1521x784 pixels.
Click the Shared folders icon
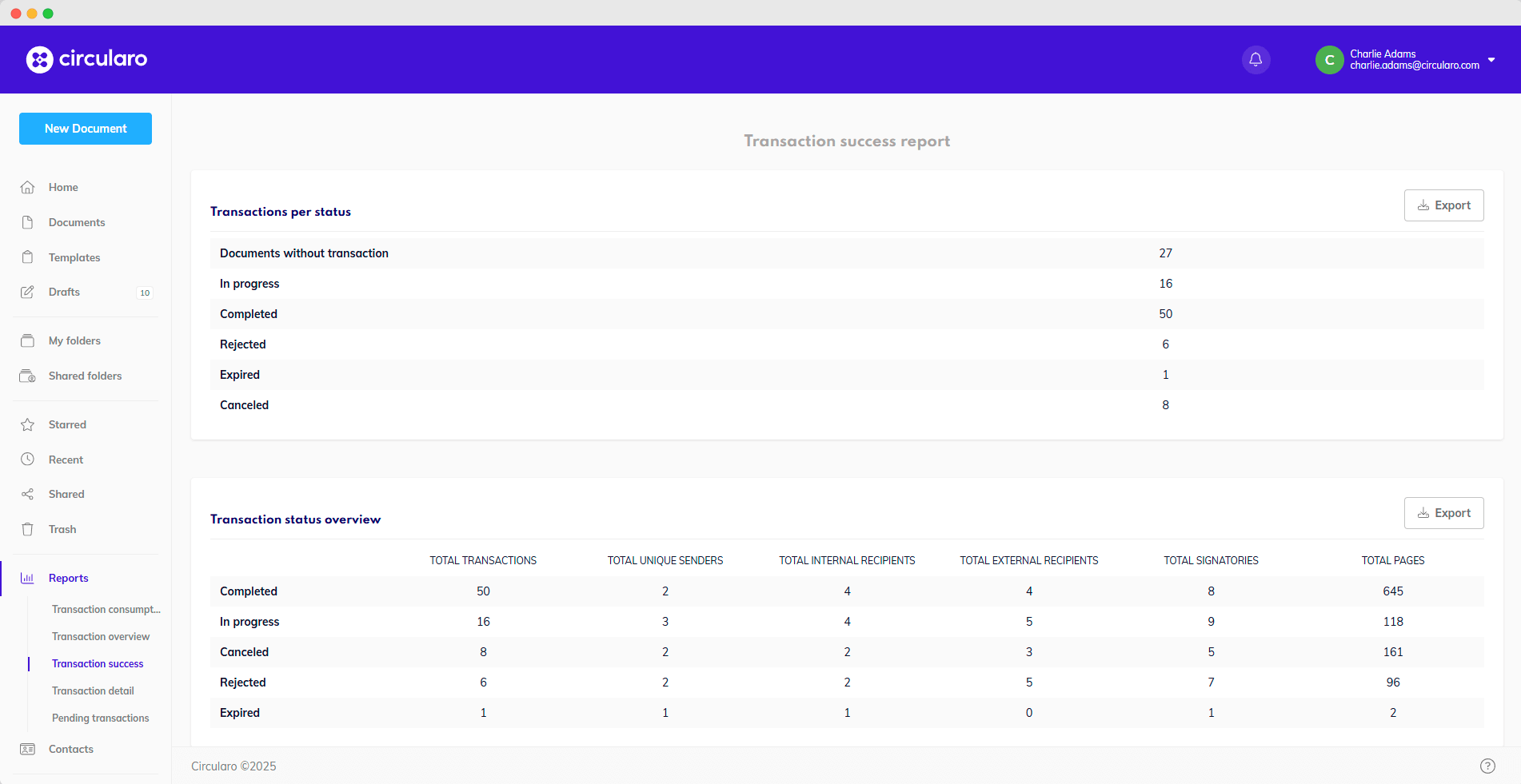pyautogui.click(x=28, y=376)
